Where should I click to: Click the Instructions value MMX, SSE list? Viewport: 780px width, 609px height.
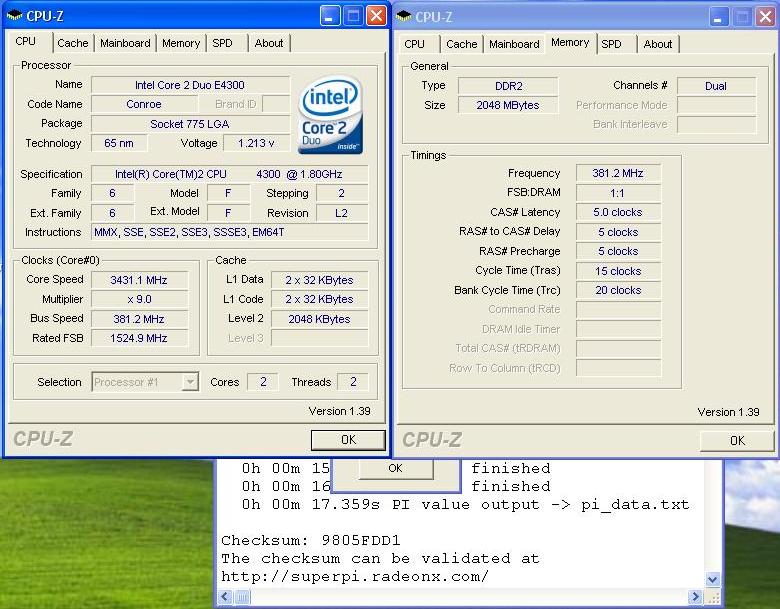[x=229, y=232]
